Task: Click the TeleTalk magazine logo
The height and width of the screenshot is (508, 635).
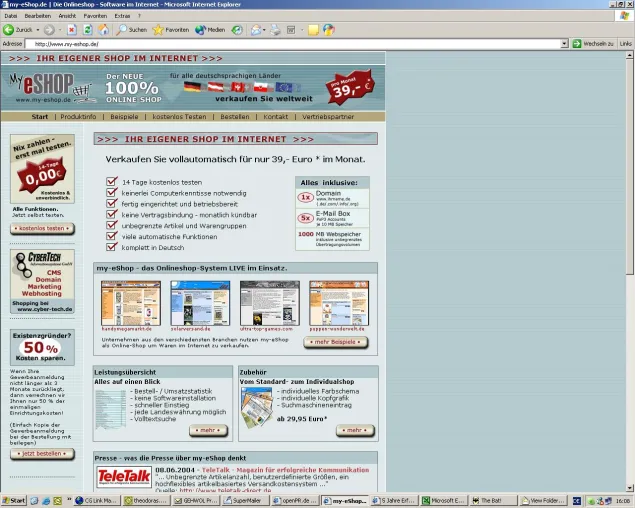Action: click(x=124, y=477)
